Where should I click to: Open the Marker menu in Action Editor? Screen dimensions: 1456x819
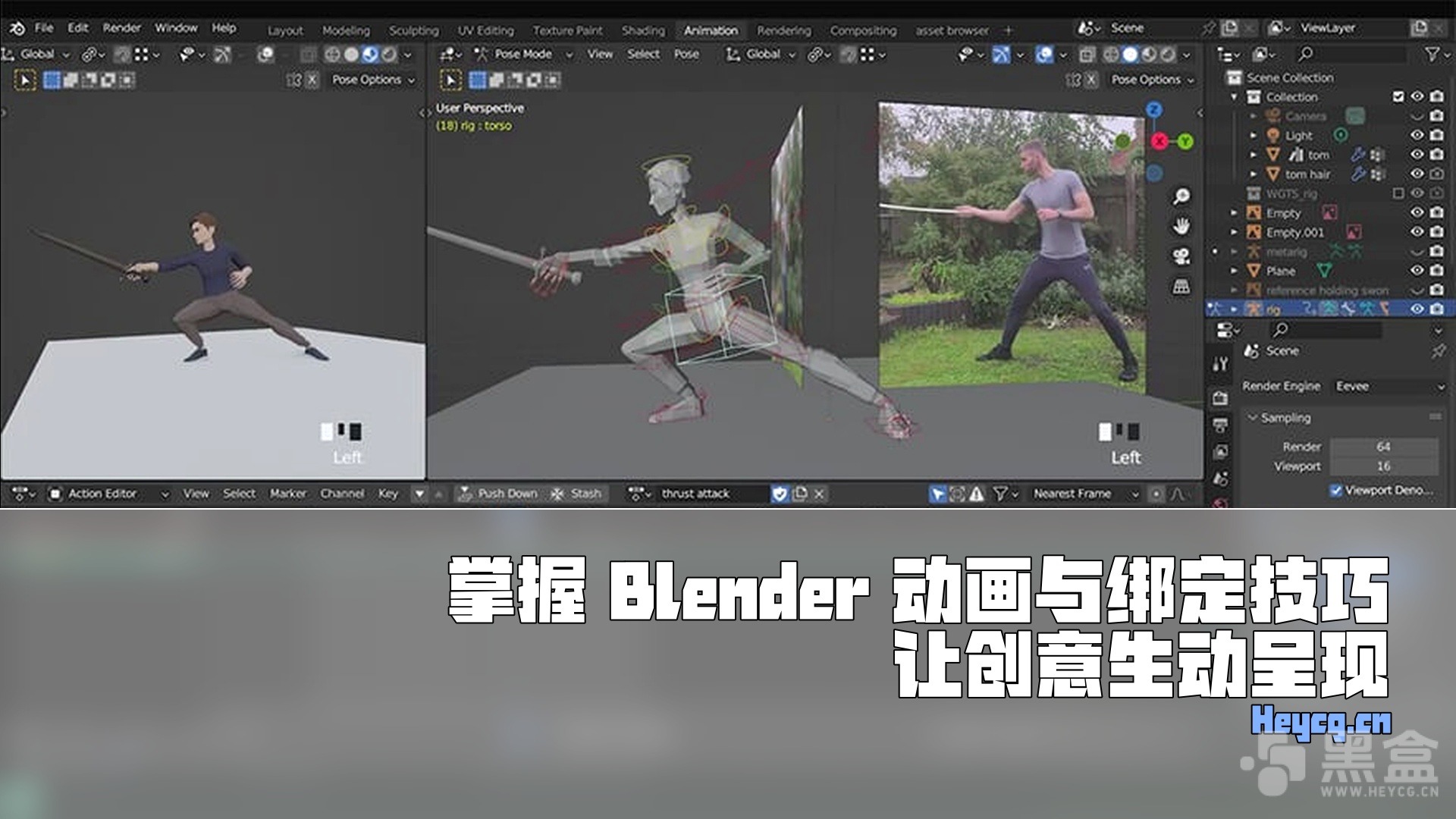(x=288, y=494)
